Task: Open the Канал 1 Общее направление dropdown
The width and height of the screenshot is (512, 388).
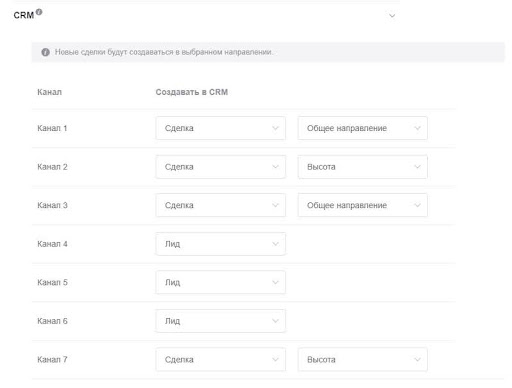Action: [363, 128]
